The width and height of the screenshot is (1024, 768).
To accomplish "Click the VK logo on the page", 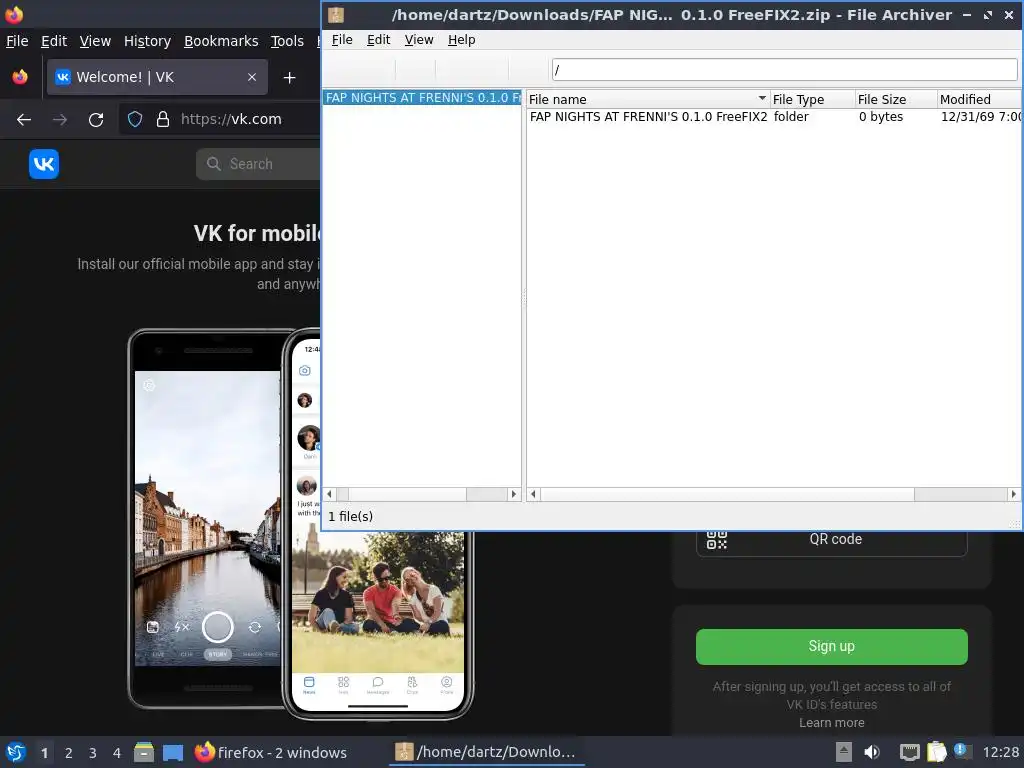I will click(44, 164).
